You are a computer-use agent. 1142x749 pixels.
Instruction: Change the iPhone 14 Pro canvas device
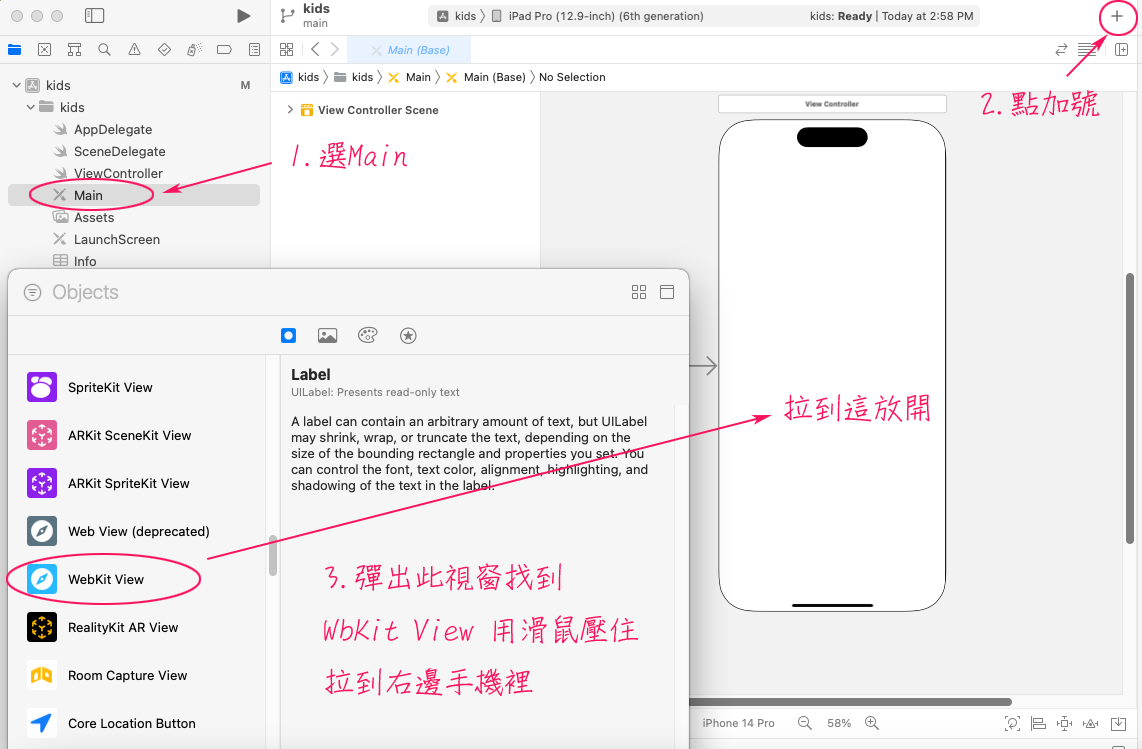(x=738, y=723)
